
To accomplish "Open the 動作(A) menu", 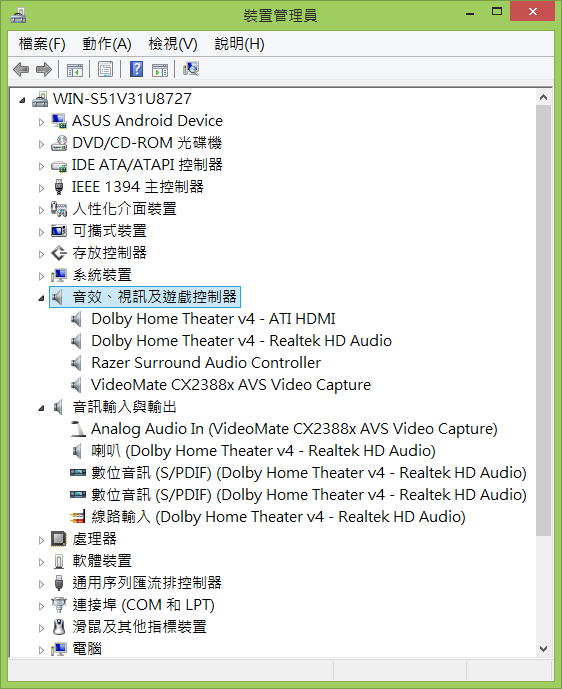I will click(x=107, y=44).
